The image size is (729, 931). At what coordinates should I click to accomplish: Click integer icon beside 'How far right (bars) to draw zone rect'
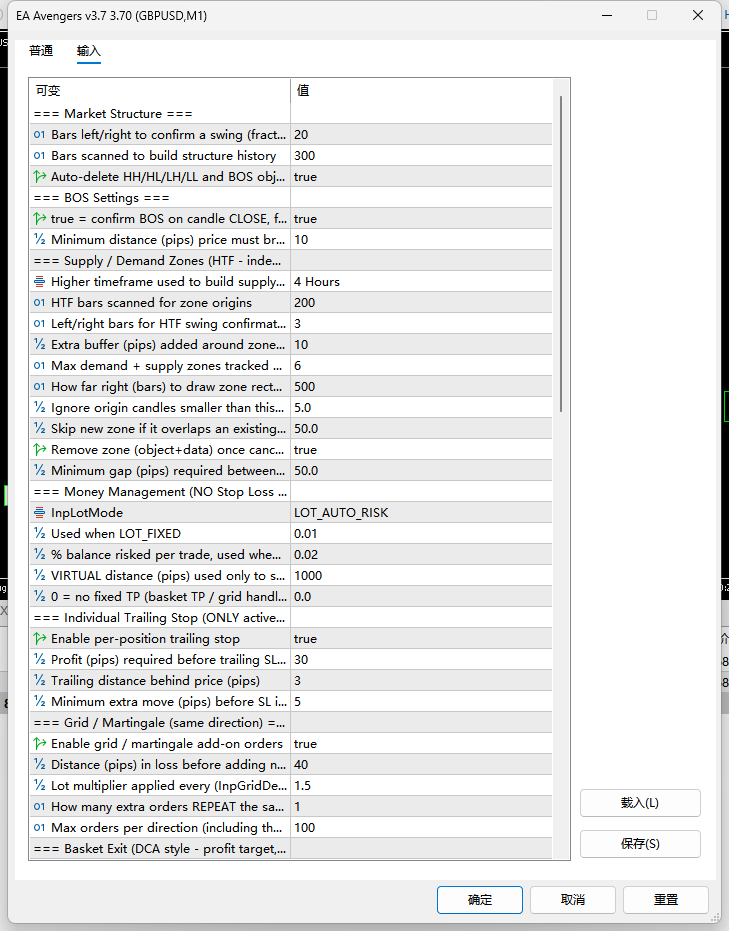click(x=39, y=387)
